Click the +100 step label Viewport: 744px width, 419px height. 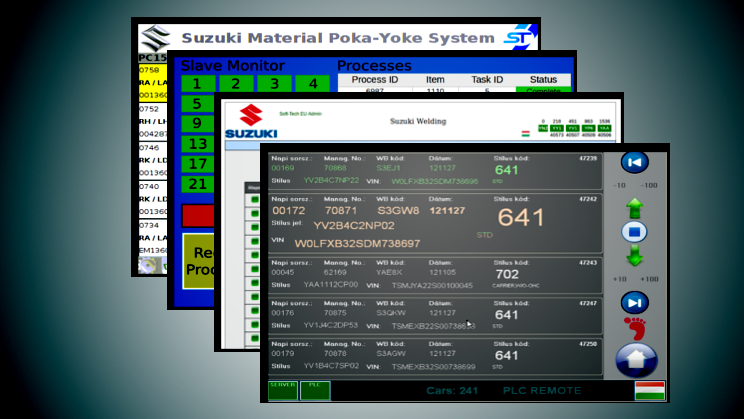649,279
